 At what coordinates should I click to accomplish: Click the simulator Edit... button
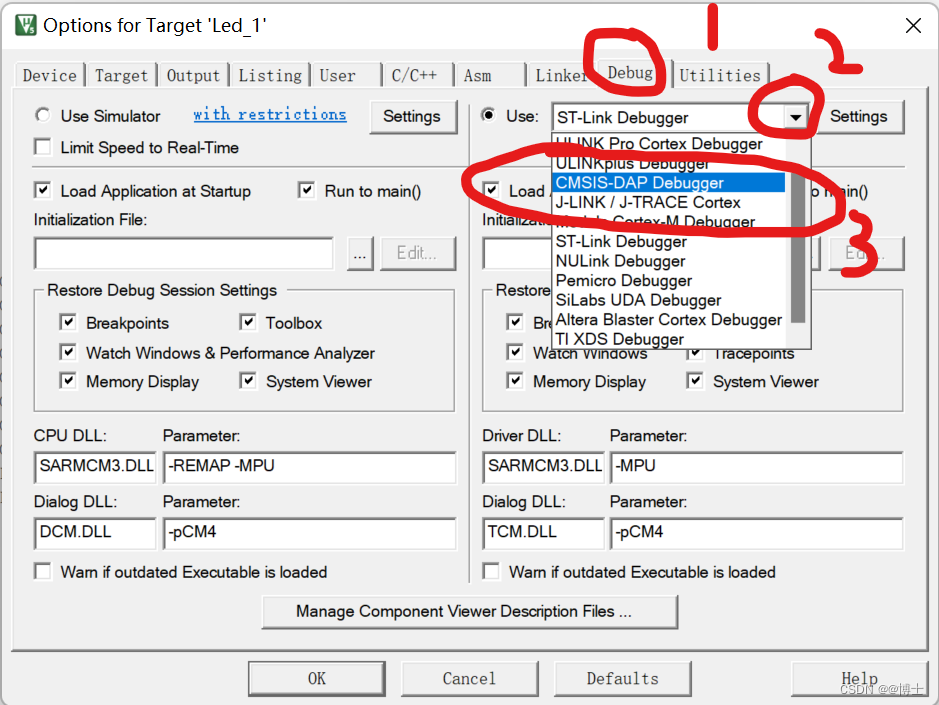417,253
